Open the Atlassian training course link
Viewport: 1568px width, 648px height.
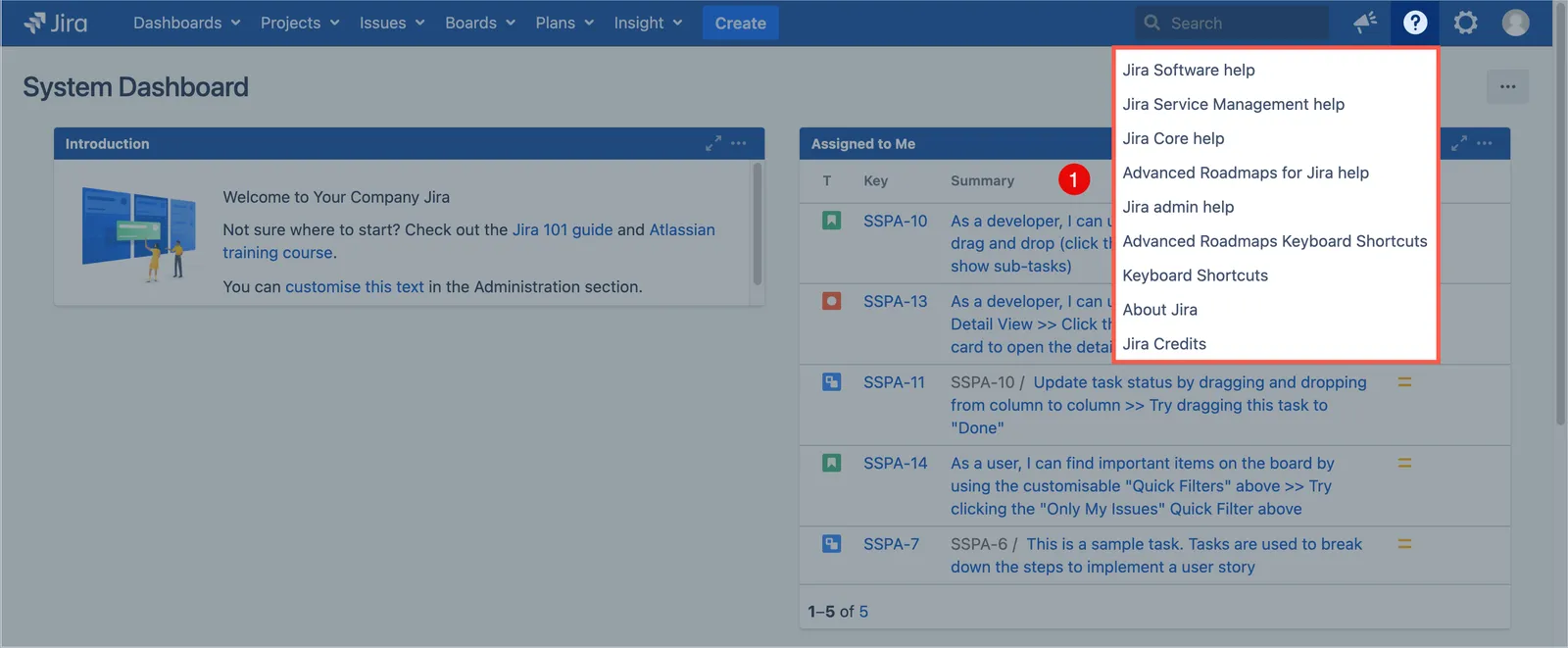pyautogui.click(x=468, y=241)
